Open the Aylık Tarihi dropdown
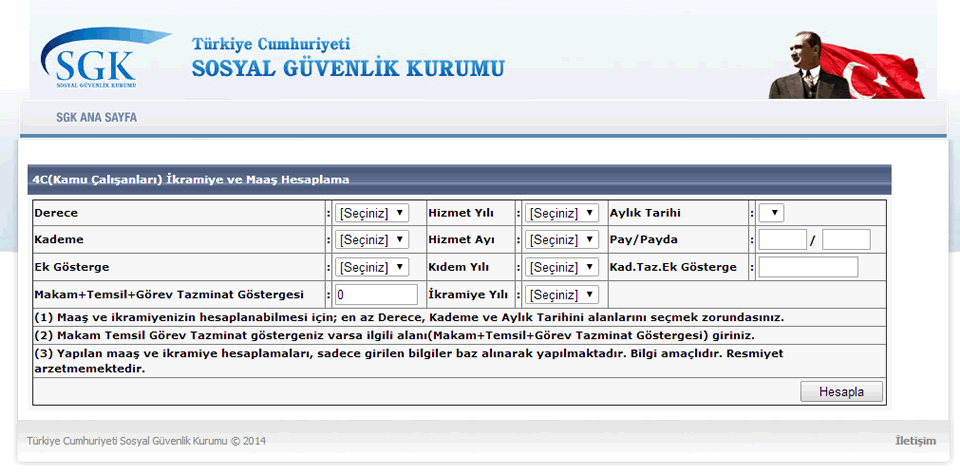The width and height of the screenshot is (960, 475). tap(771, 213)
